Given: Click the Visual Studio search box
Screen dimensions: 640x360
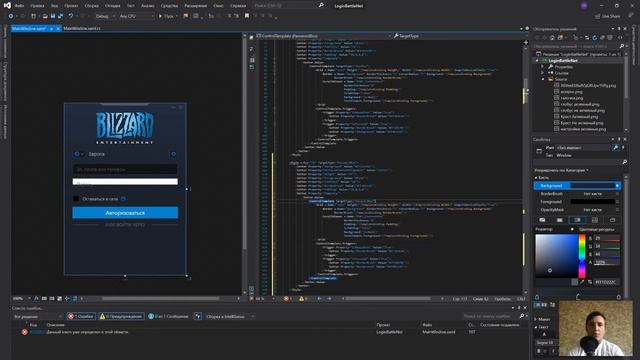Looking at the screenshot, I should (x=288, y=6).
